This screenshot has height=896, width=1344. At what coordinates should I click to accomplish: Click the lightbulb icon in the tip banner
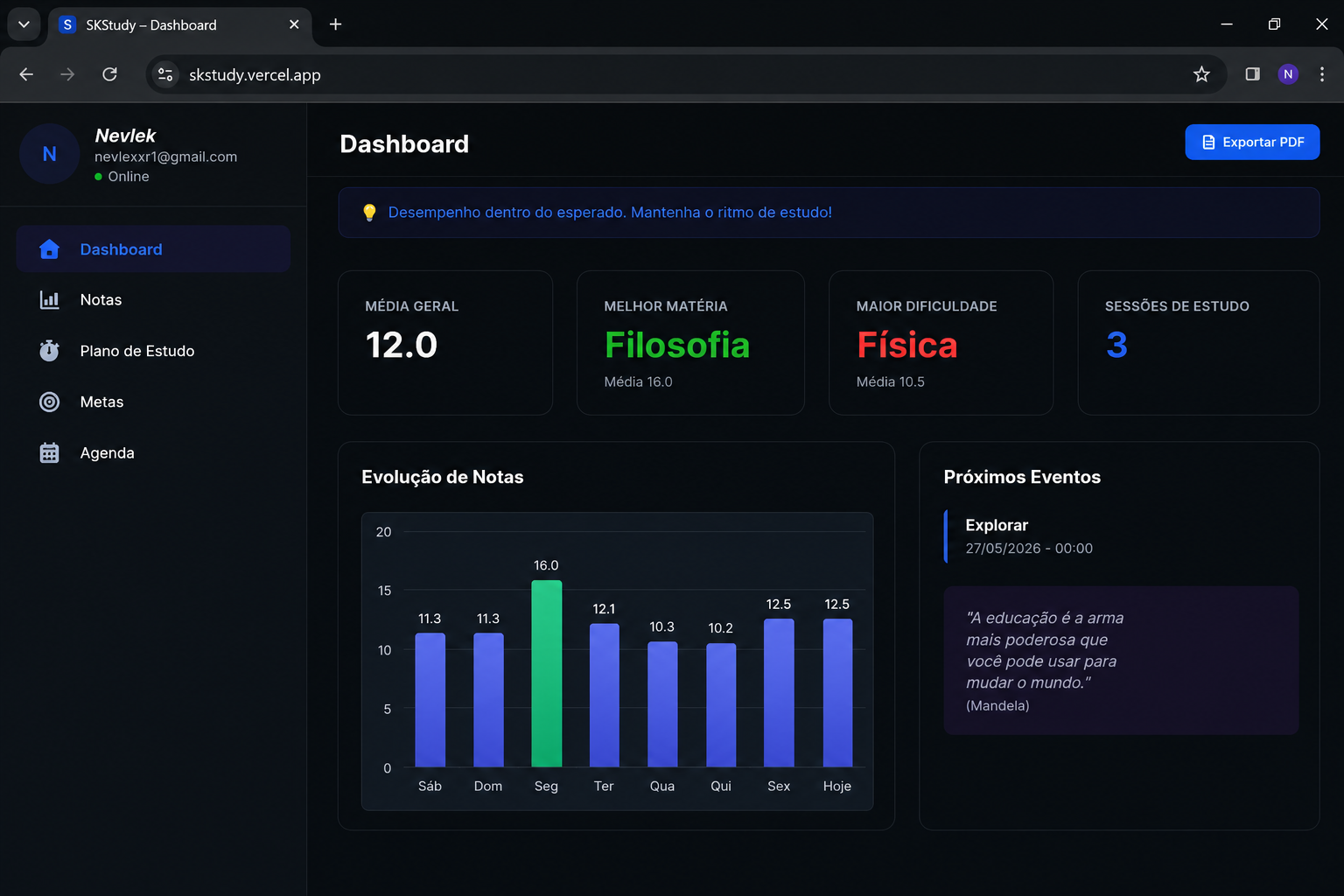tap(369, 213)
